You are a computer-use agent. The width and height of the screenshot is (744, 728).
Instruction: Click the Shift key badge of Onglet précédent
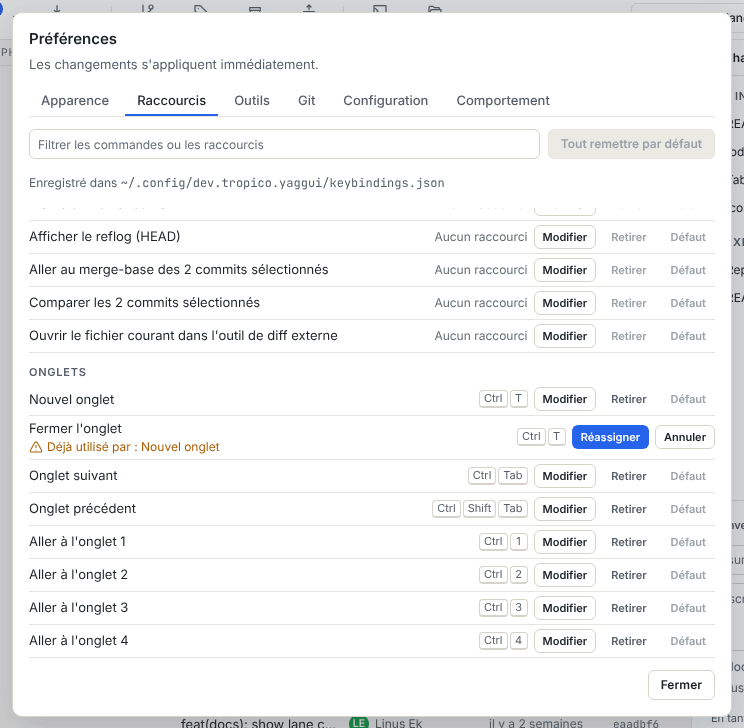(479, 509)
